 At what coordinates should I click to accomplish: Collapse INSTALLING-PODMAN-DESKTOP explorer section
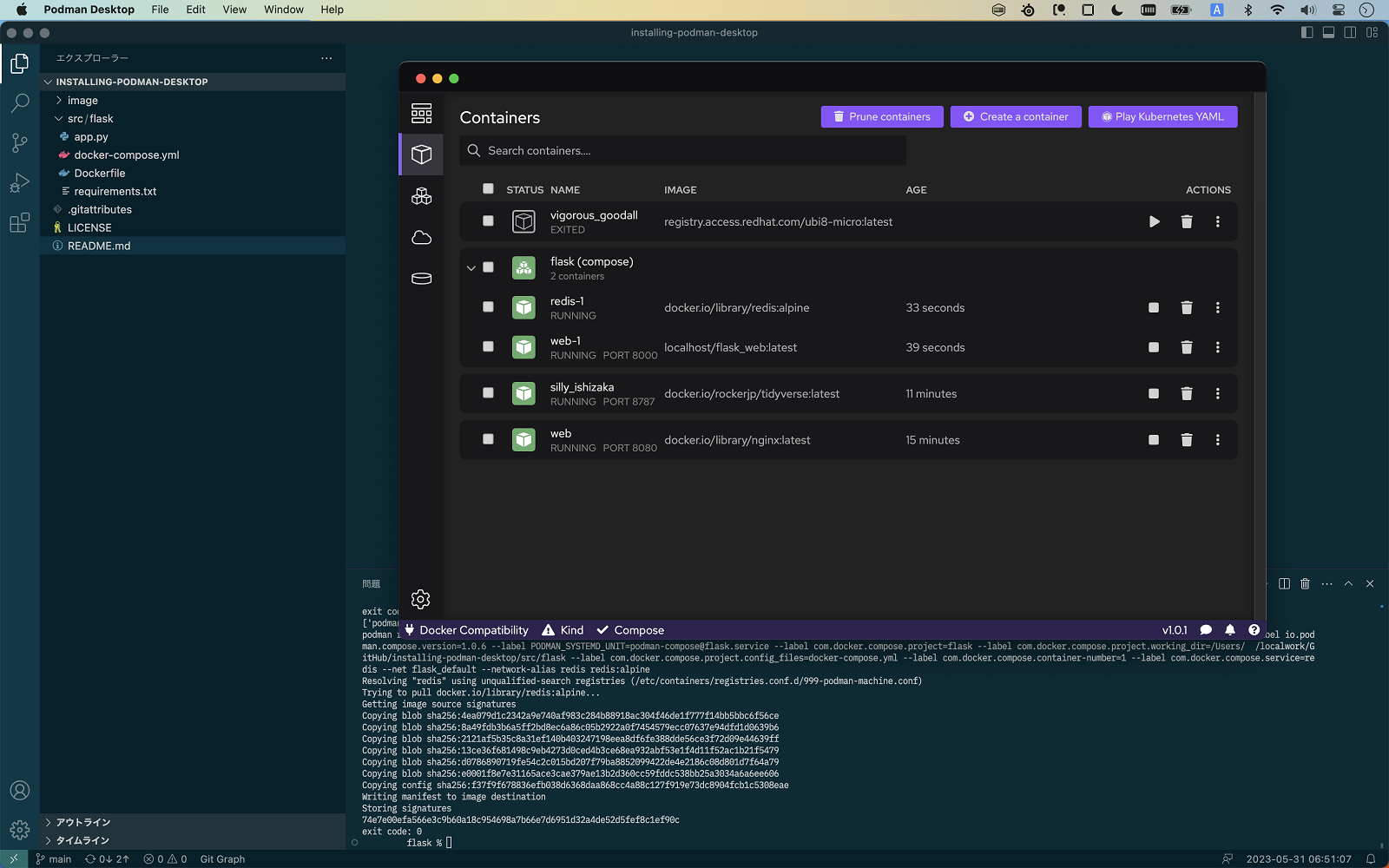(x=192, y=82)
